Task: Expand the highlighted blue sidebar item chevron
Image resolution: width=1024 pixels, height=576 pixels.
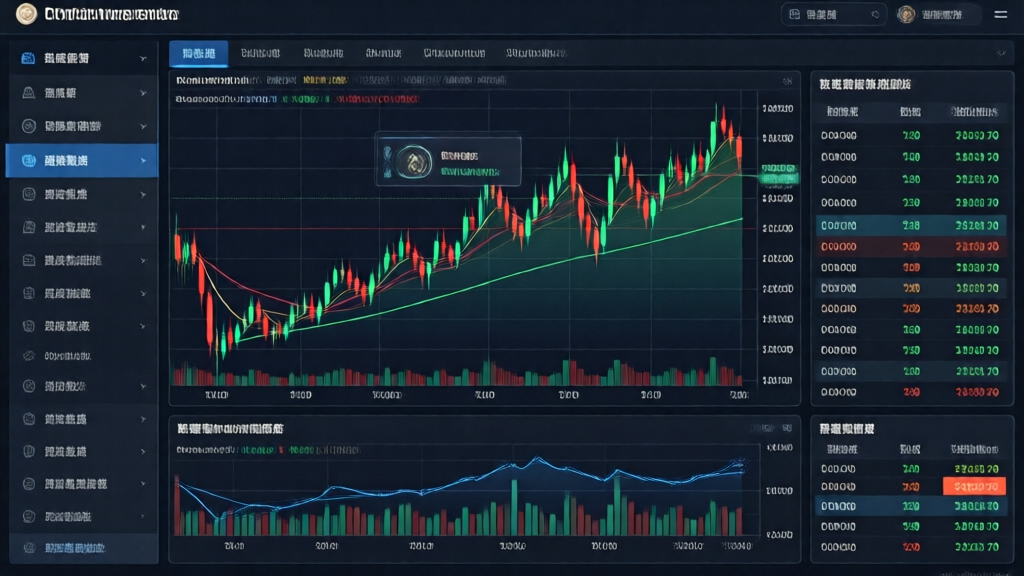Action: click(143, 160)
